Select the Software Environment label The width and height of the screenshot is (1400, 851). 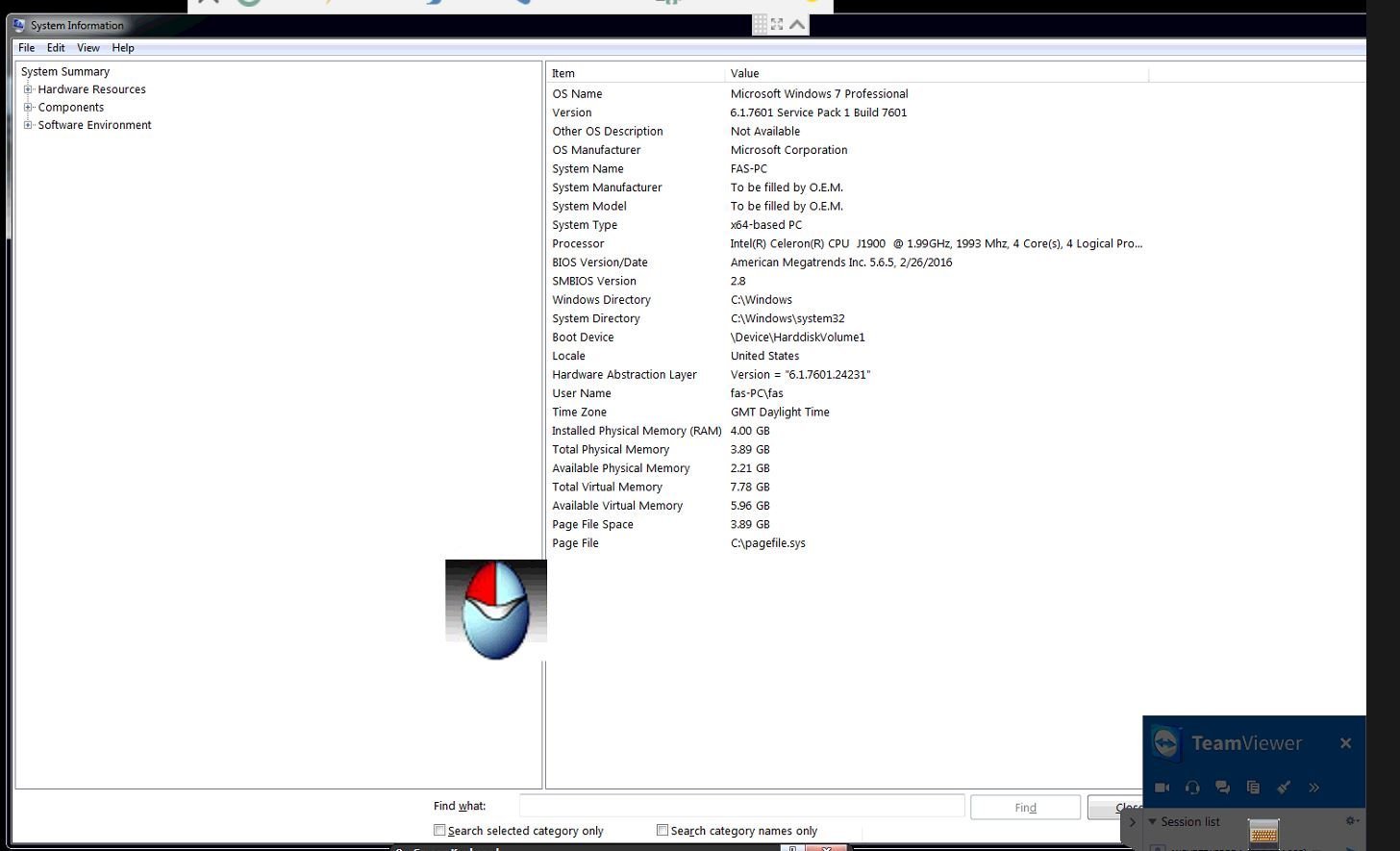95,125
